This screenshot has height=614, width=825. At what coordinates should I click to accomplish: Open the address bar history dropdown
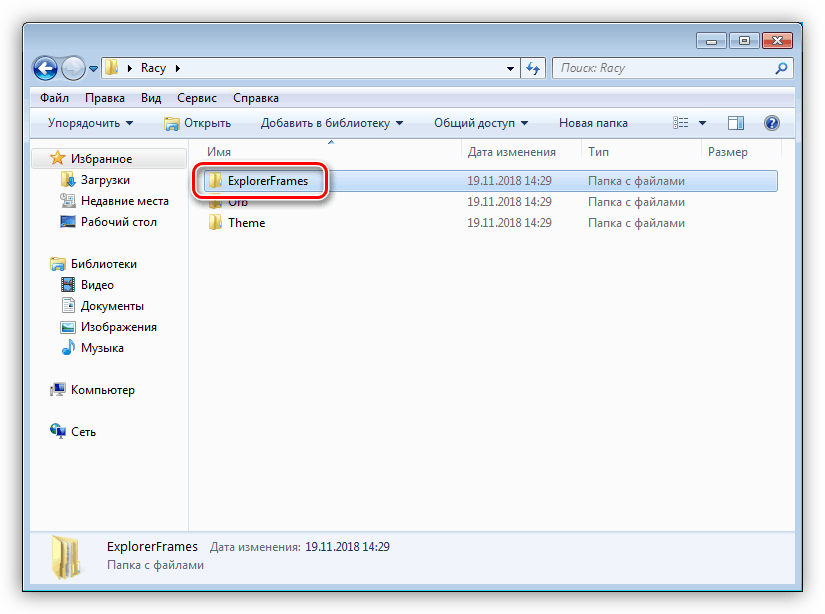(510, 69)
